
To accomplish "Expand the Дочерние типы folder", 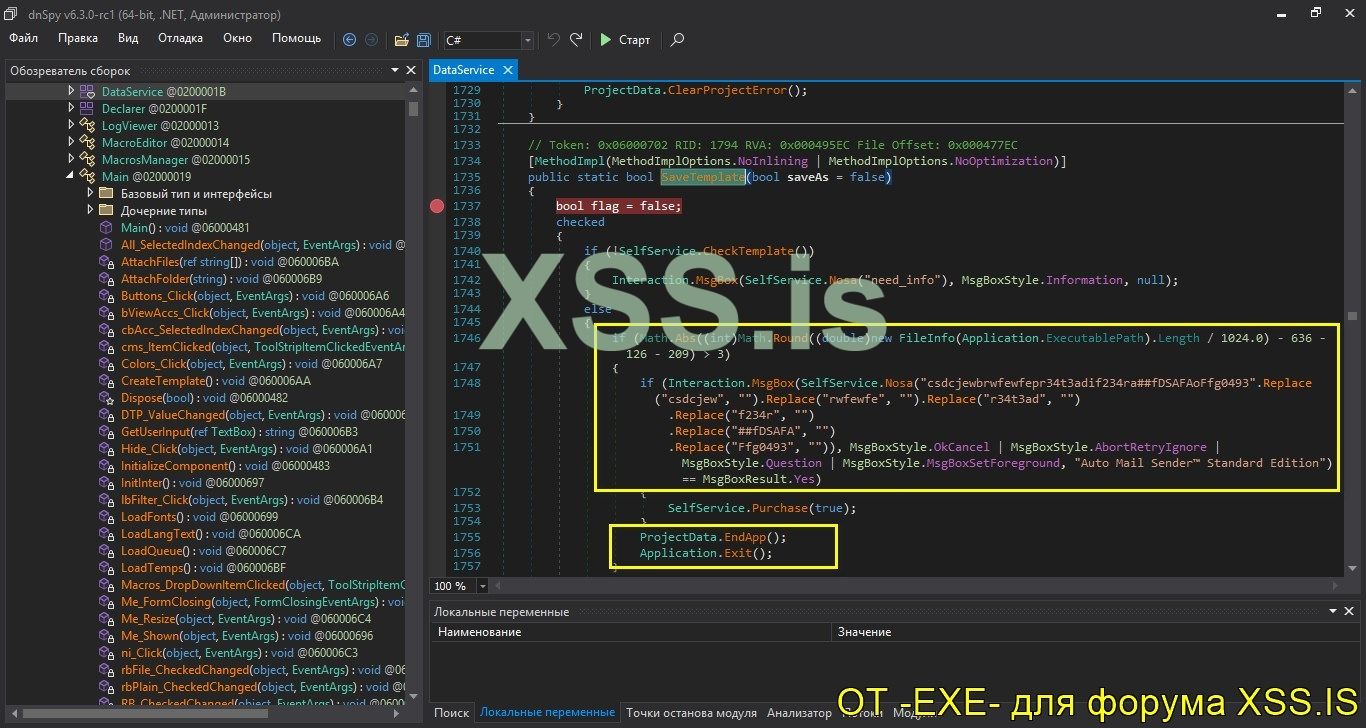I will pos(90,210).
